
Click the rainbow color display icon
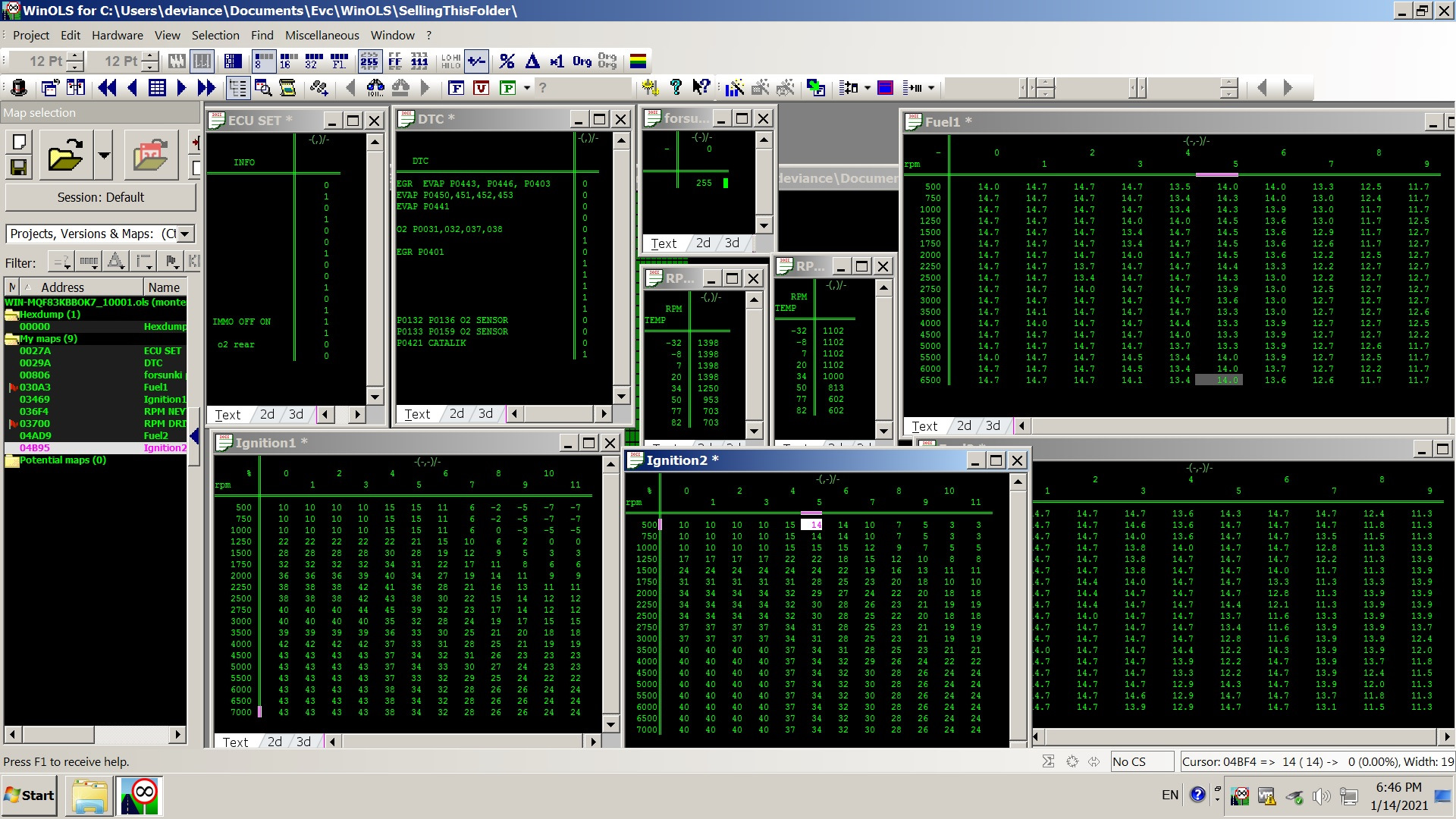(639, 61)
